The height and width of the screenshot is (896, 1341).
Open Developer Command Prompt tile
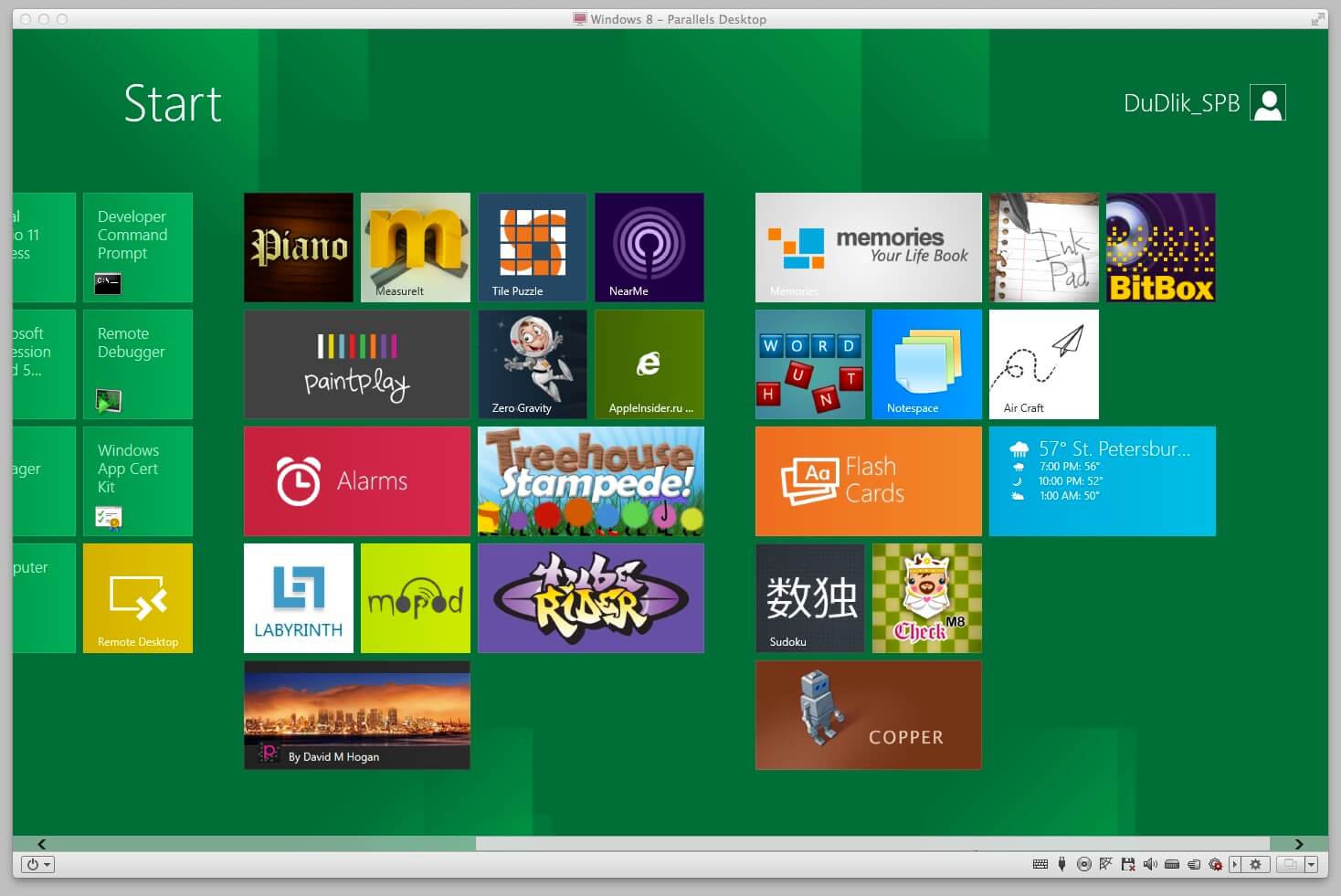point(138,248)
